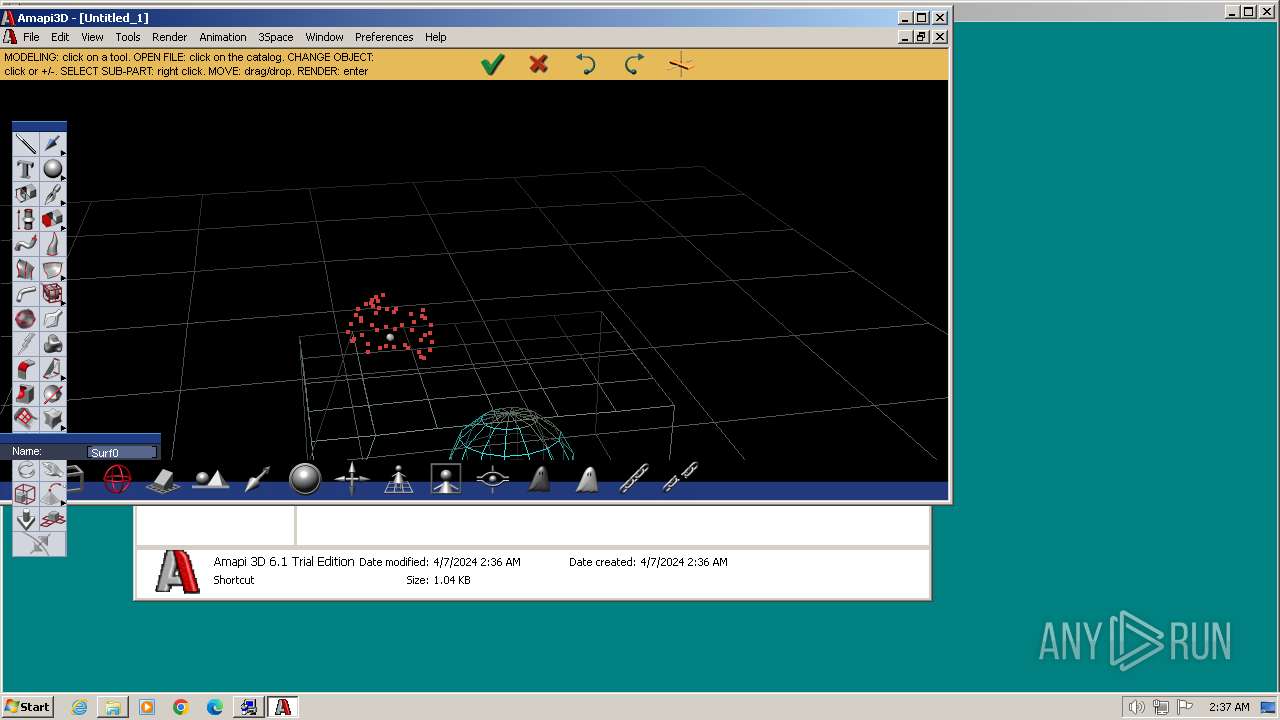This screenshot has height=720, width=1280.
Task: Click the chrome sphere render icon
Action: click(304, 479)
